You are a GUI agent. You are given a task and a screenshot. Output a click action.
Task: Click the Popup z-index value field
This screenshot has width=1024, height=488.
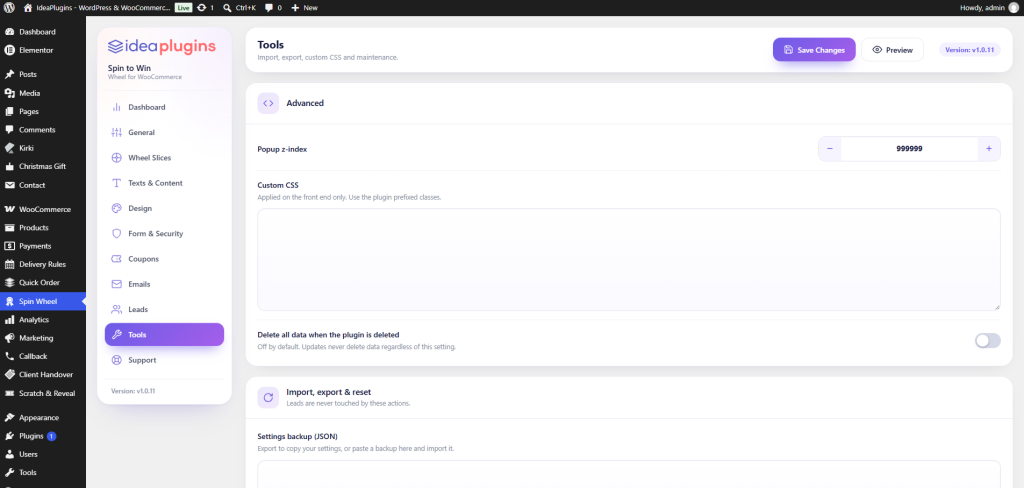pyautogui.click(x=909, y=149)
